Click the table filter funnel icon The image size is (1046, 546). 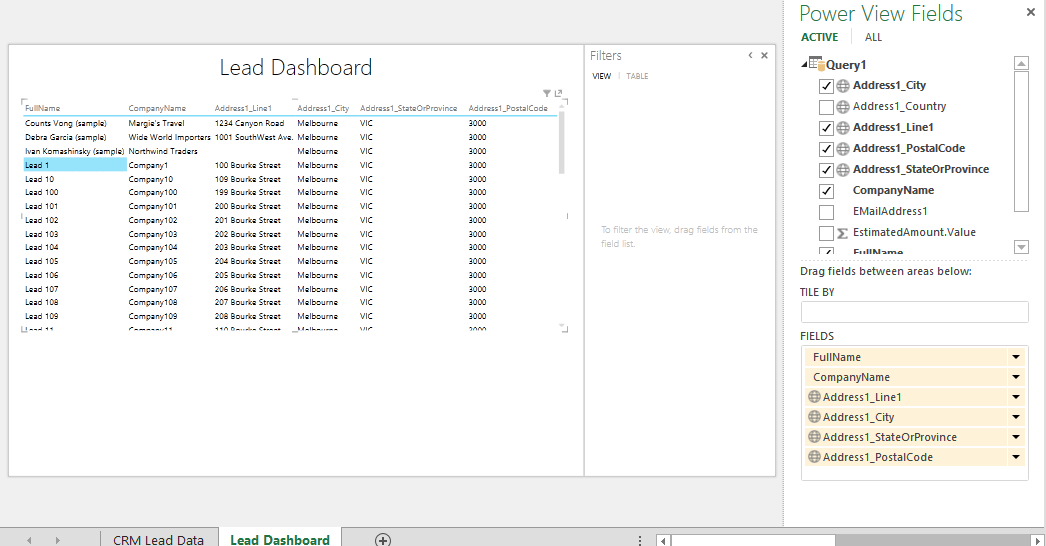point(547,93)
